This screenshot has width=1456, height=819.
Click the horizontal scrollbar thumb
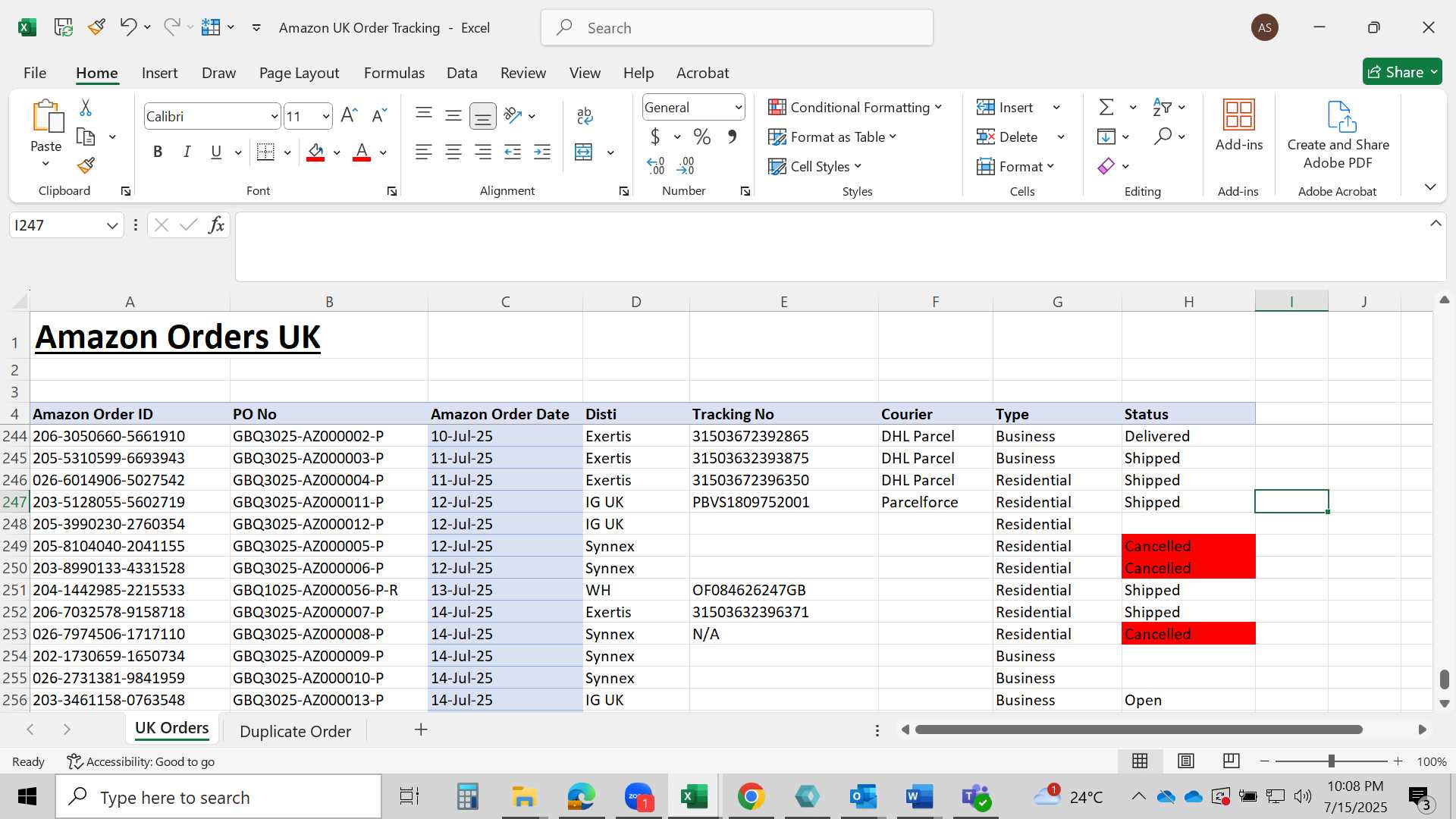pos(1138,730)
